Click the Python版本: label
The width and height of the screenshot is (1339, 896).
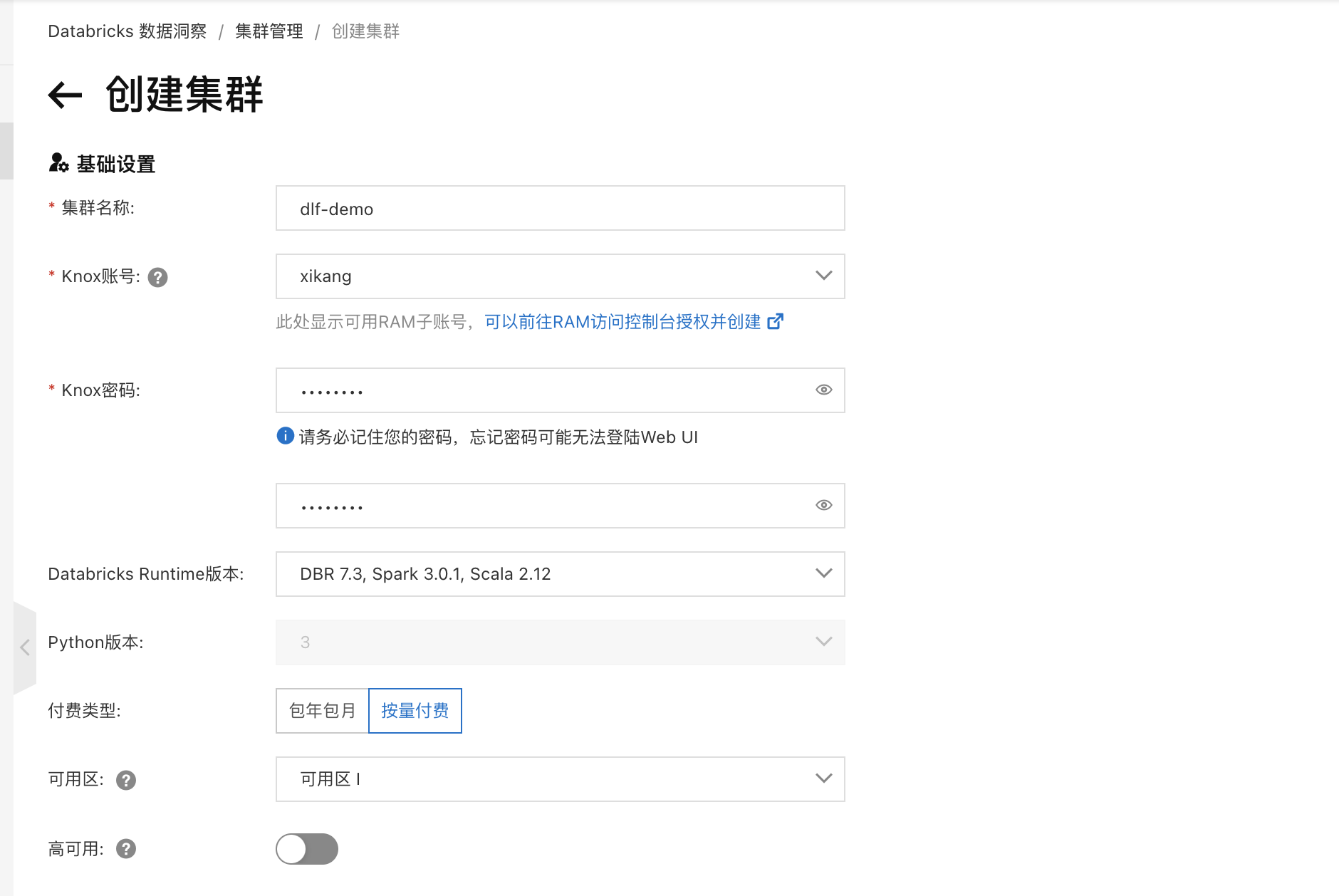pyautogui.click(x=95, y=642)
